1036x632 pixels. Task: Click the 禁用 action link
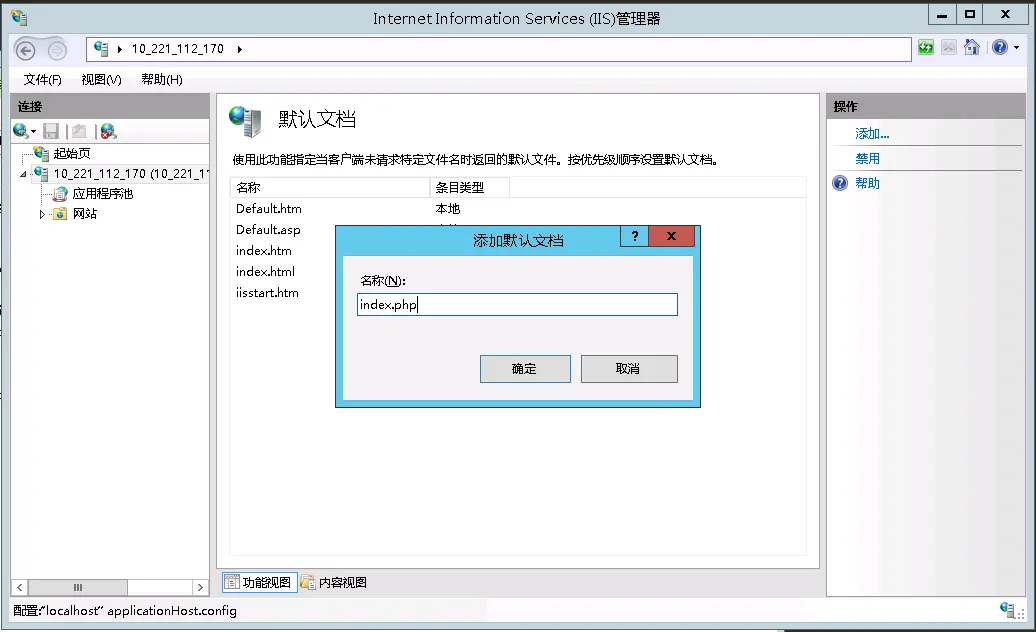[868, 158]
